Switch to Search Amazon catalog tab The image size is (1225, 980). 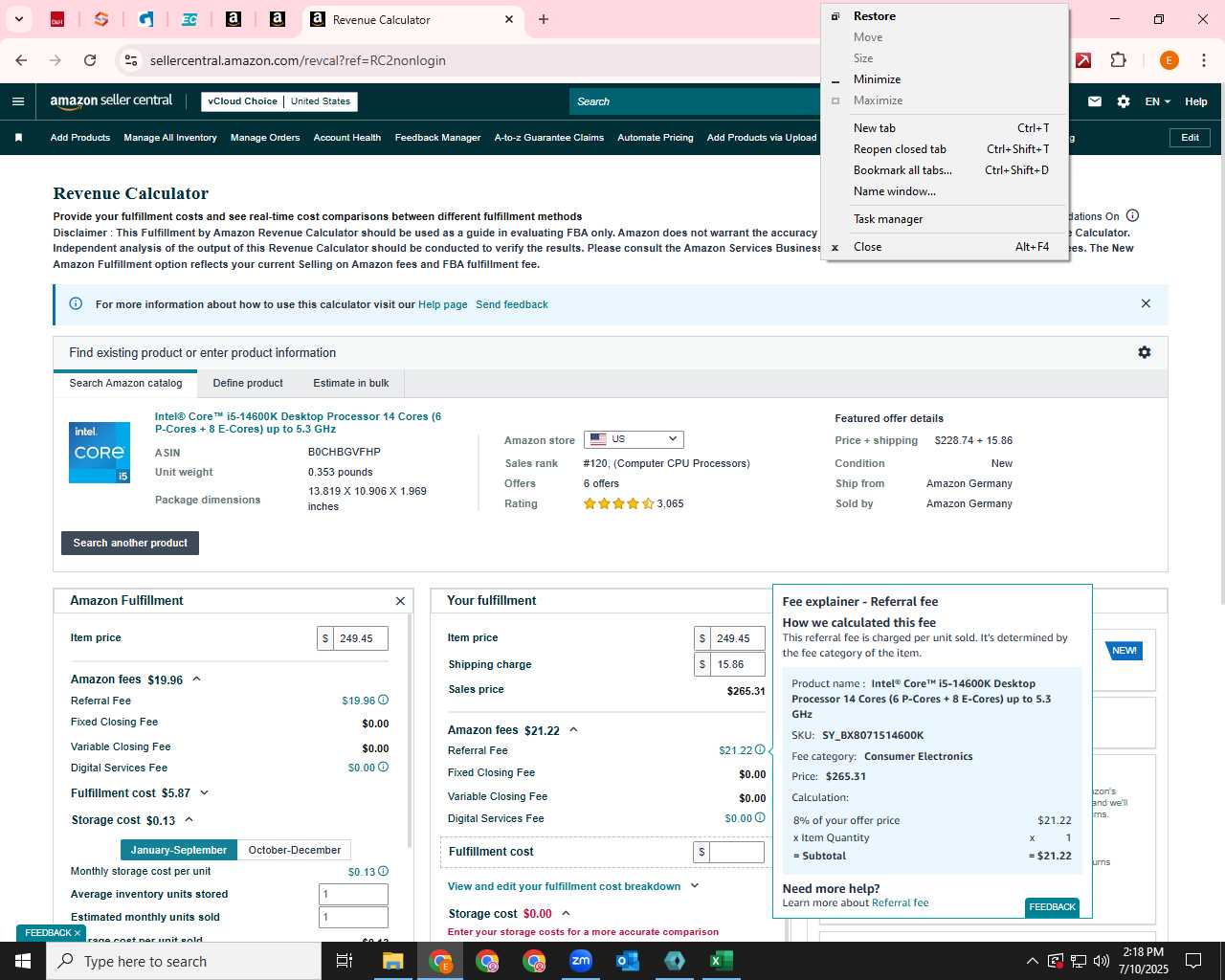(x=125, y=383)
